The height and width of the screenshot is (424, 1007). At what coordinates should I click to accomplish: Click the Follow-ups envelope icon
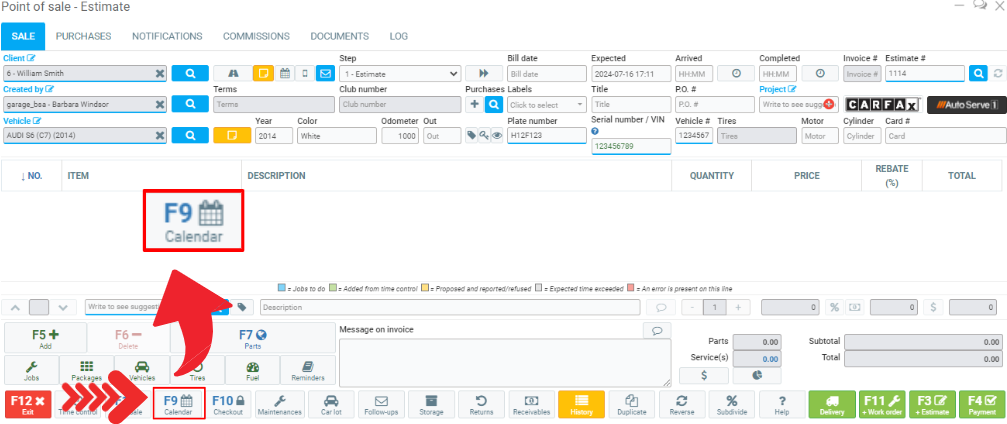click(x=381, y=404)
